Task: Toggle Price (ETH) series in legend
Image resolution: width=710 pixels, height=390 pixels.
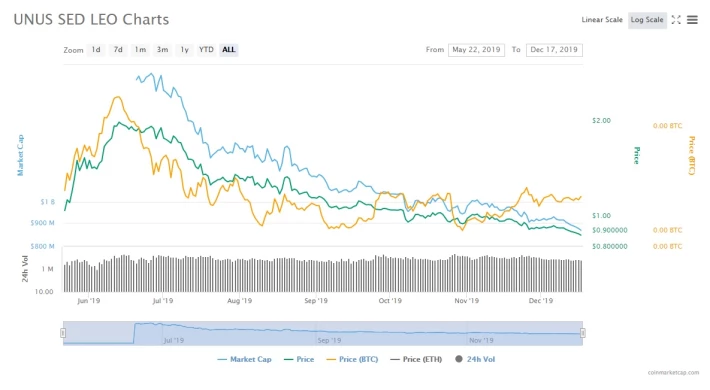Action: 416,359
